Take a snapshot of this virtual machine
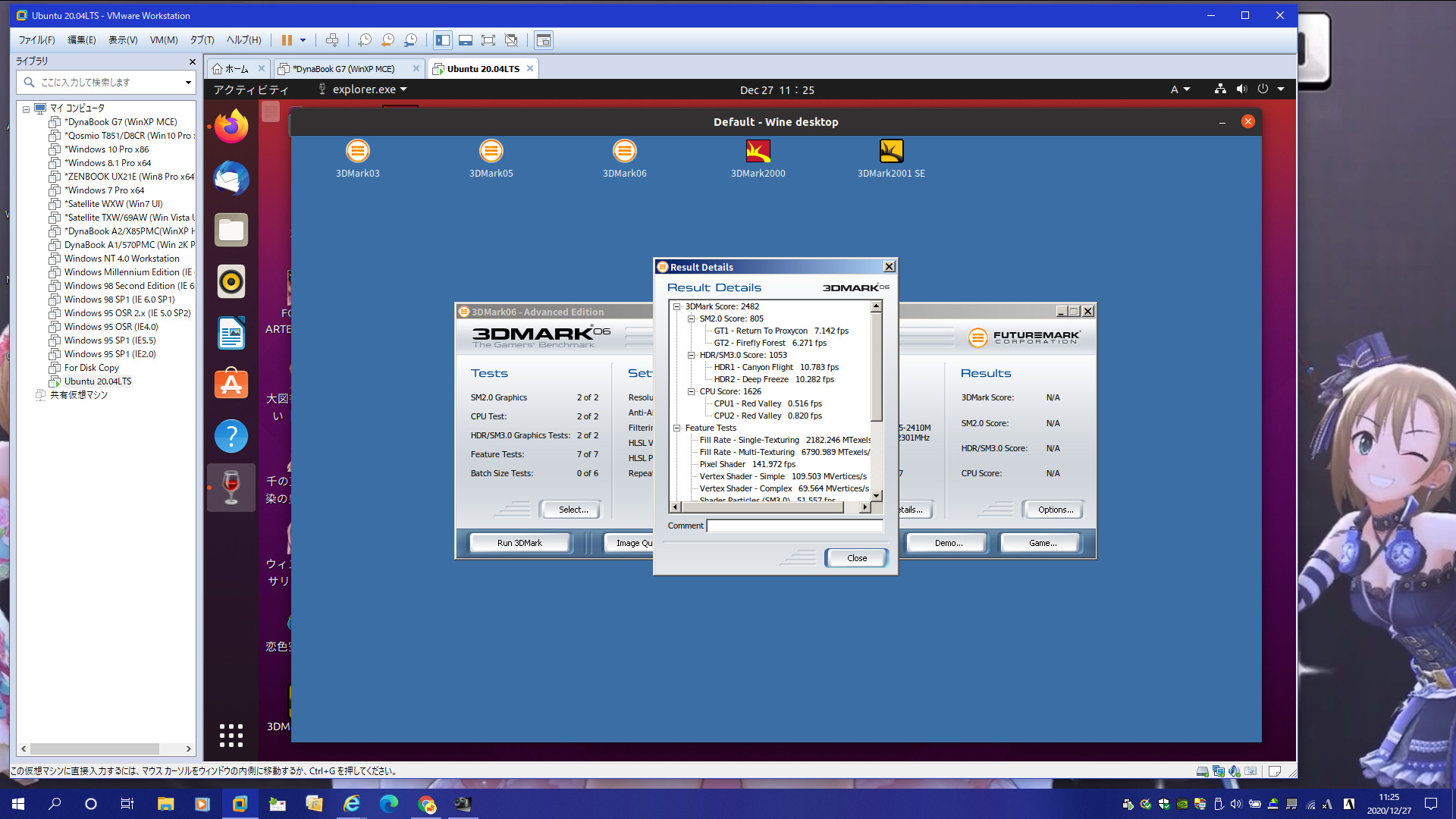Screen dimensions: 1456x819 click(365, 40)
